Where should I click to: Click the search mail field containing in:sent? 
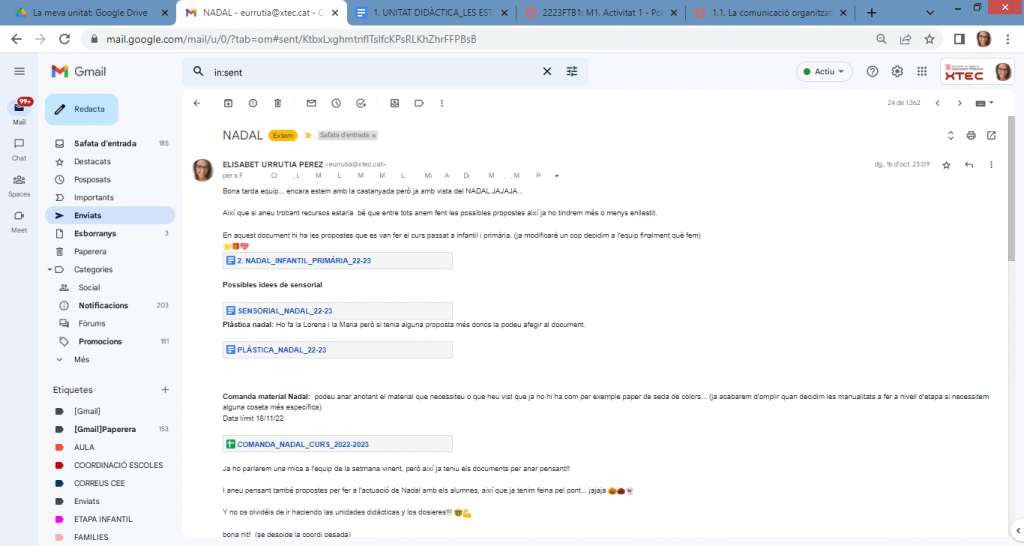(370, 72)
